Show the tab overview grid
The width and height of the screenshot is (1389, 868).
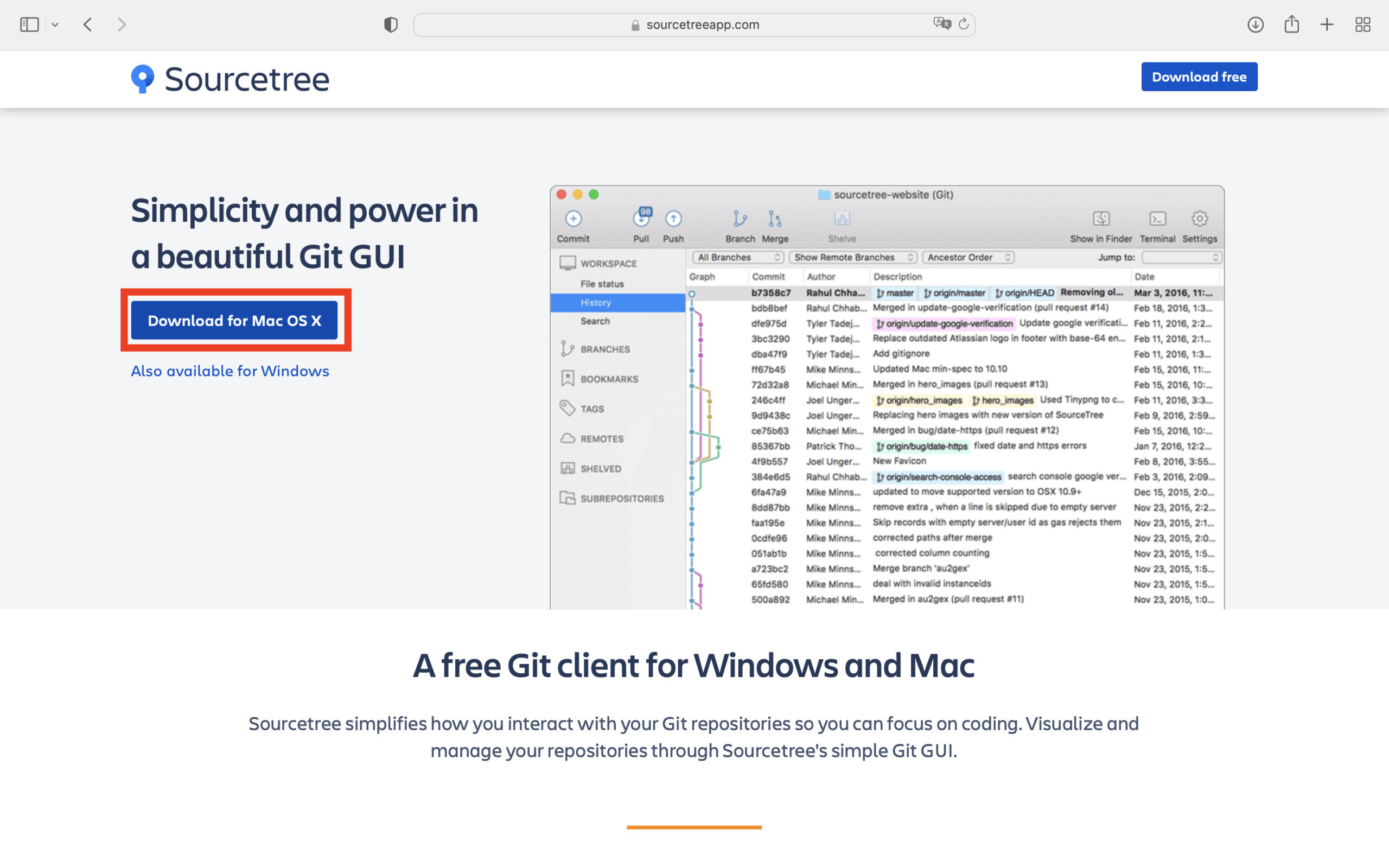click(x=1362, y=25)
